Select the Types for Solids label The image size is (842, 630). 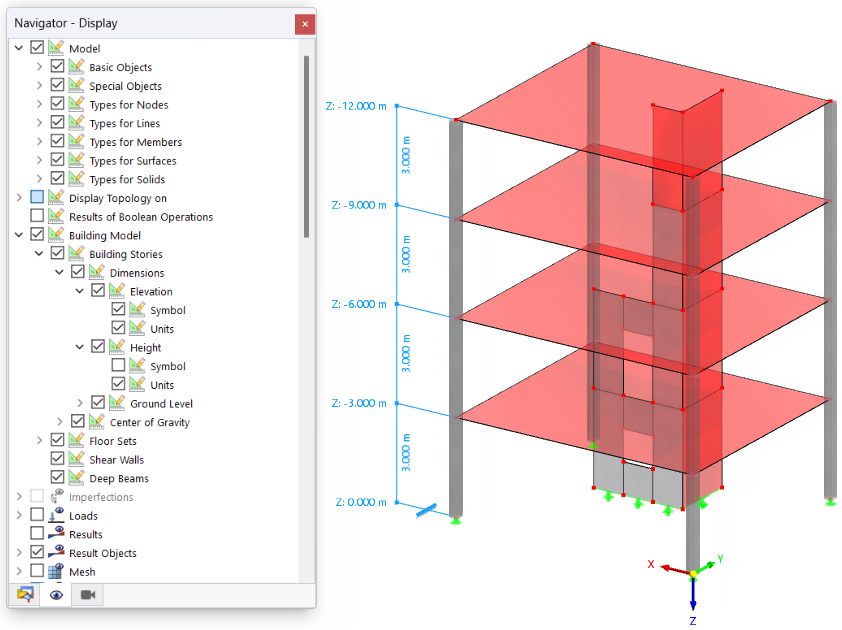(127, 179)
